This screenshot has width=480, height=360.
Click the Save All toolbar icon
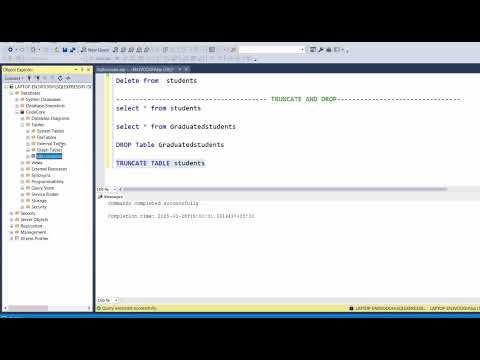click(72, 50)
